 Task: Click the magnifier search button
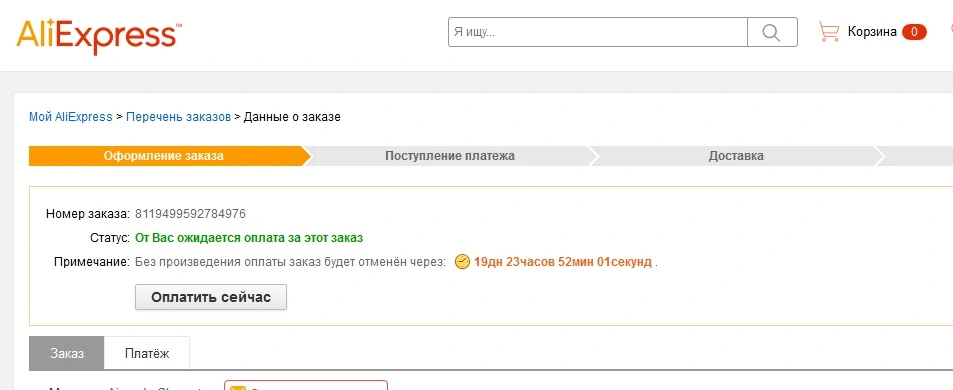coord(772,32)
